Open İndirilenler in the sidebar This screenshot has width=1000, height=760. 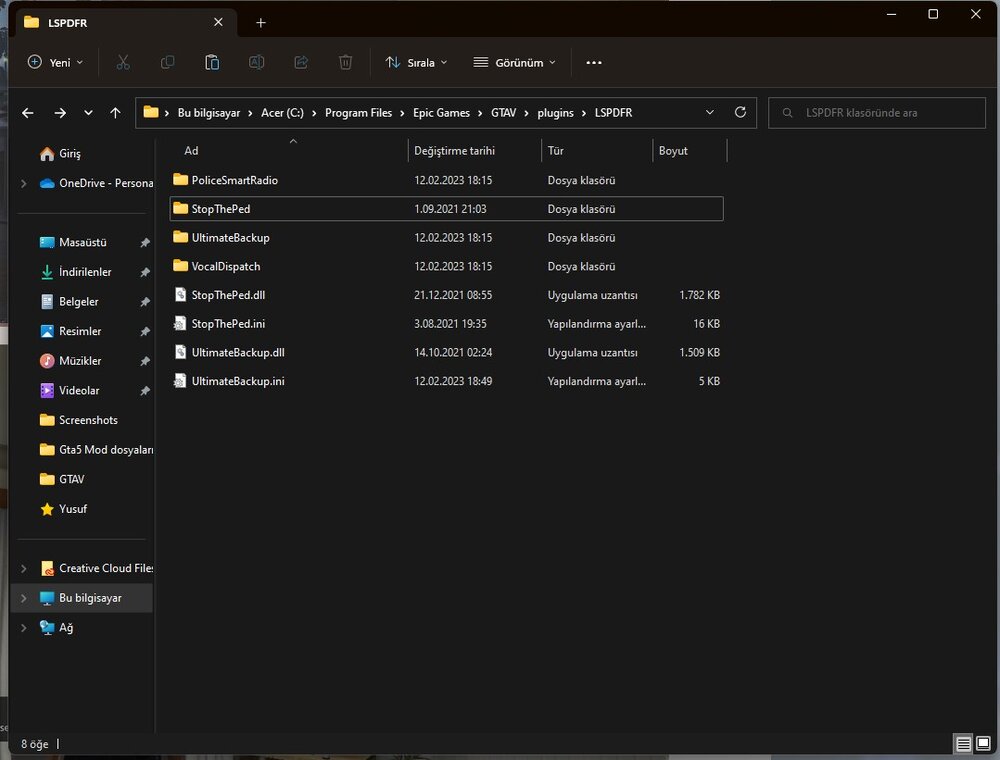point(85,272)
